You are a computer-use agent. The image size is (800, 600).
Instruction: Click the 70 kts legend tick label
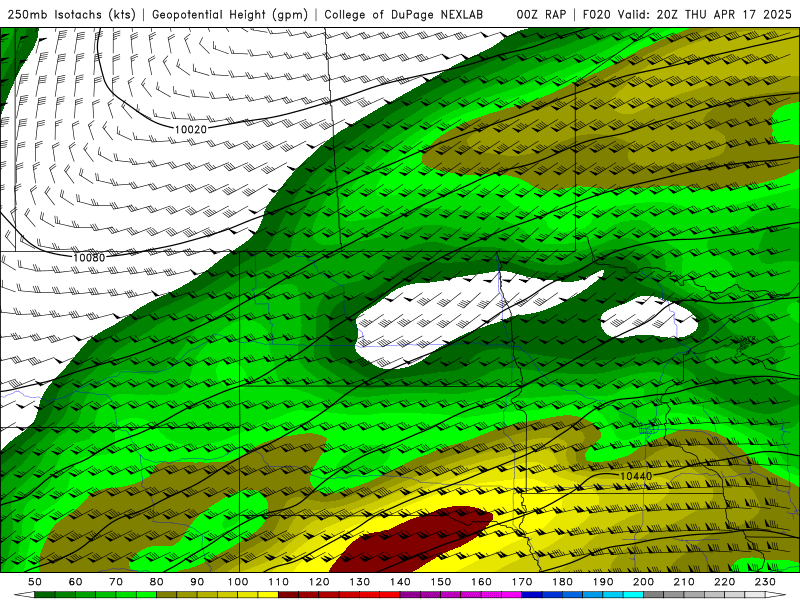pyautogui.click(x=116, y=582)
